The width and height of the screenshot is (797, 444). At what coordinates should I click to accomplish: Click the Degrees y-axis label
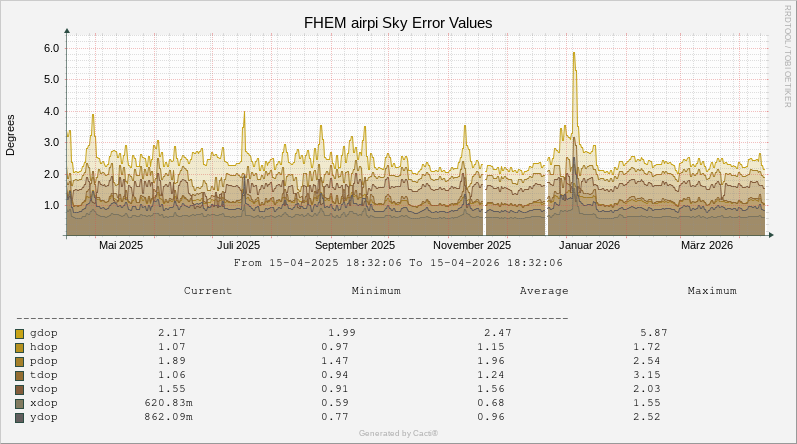point(11,135)
